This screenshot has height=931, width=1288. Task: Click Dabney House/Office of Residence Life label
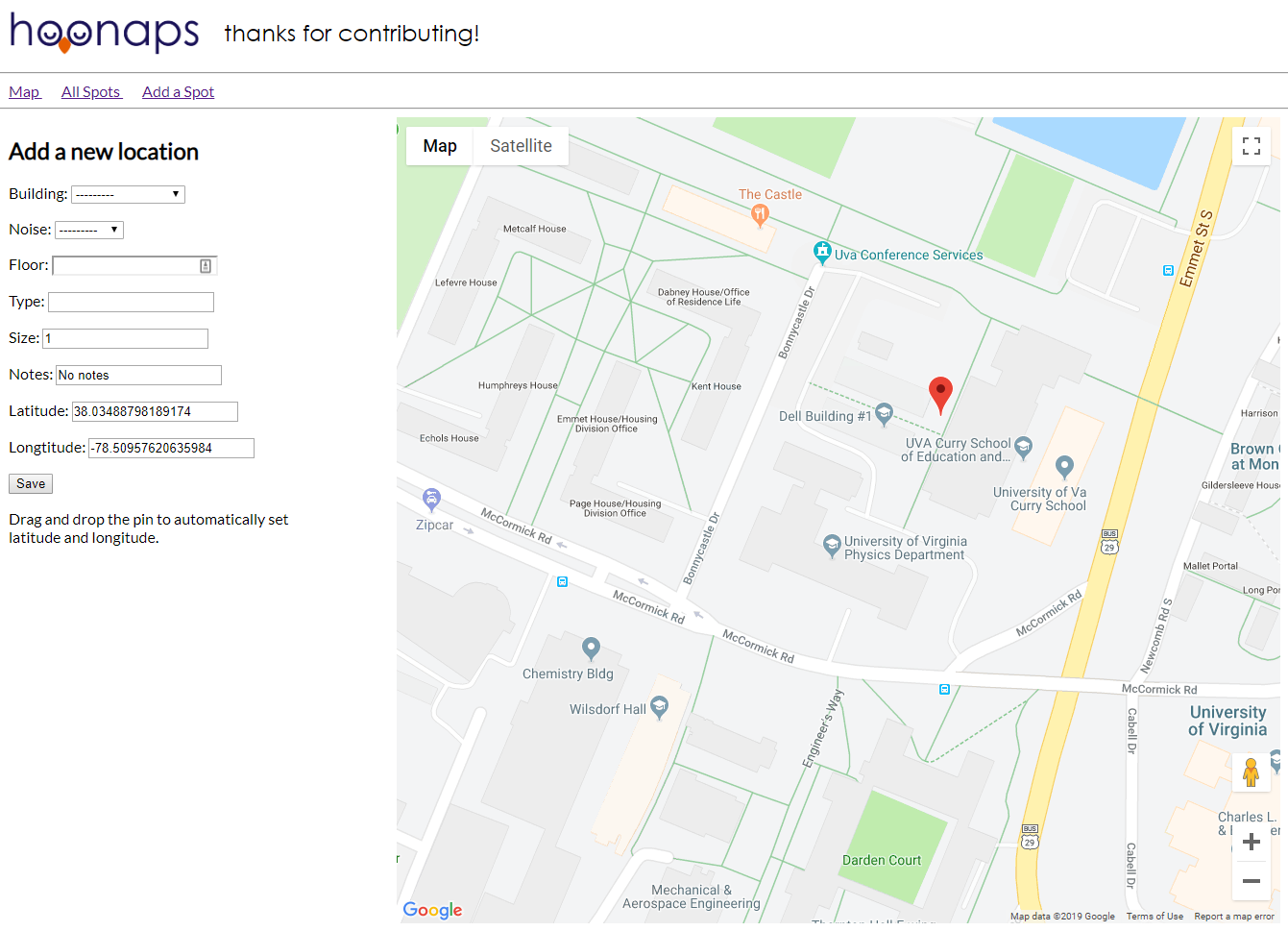tap(704, 297)
